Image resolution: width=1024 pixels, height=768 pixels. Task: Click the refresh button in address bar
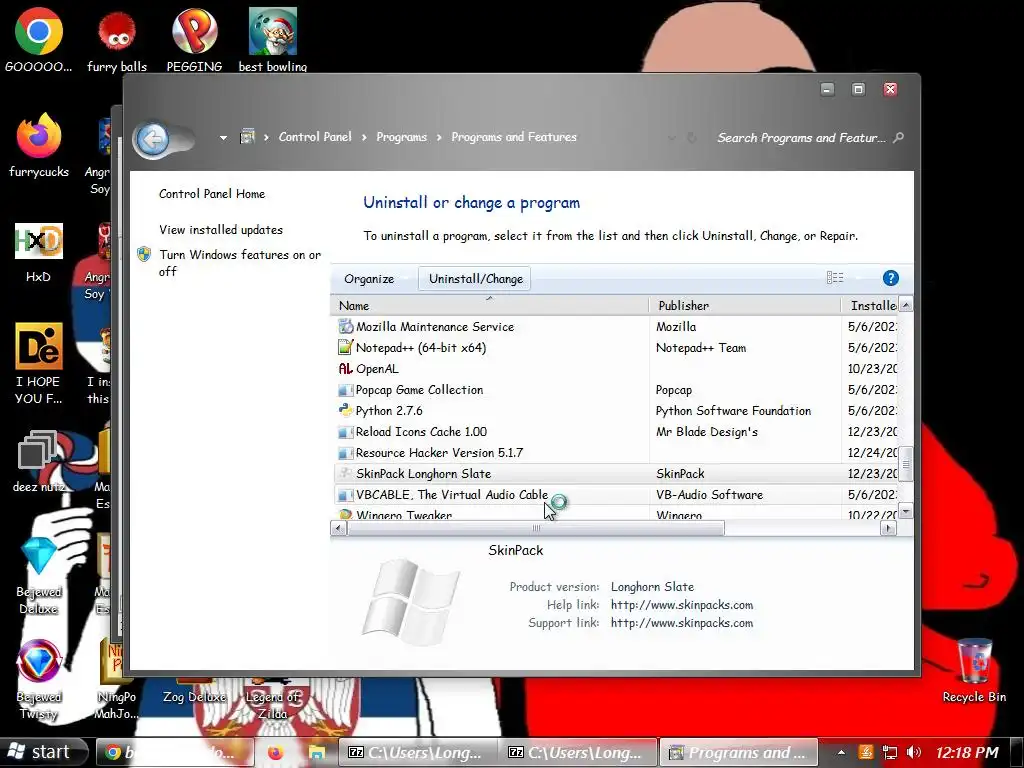point(692,137)
